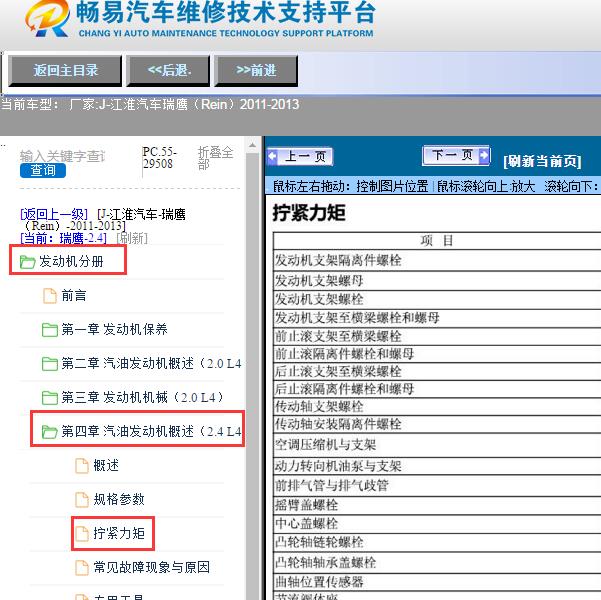Click the 当前车型 vehicle info line
601x600 pixels.
pyautogui.click(x=150, y=104)
